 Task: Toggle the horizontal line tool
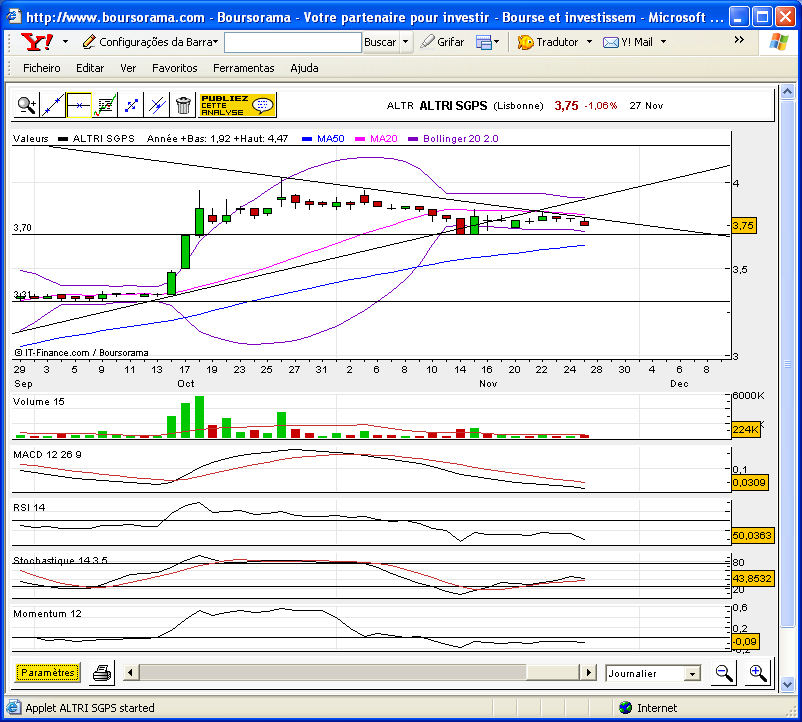click(79, 106)
